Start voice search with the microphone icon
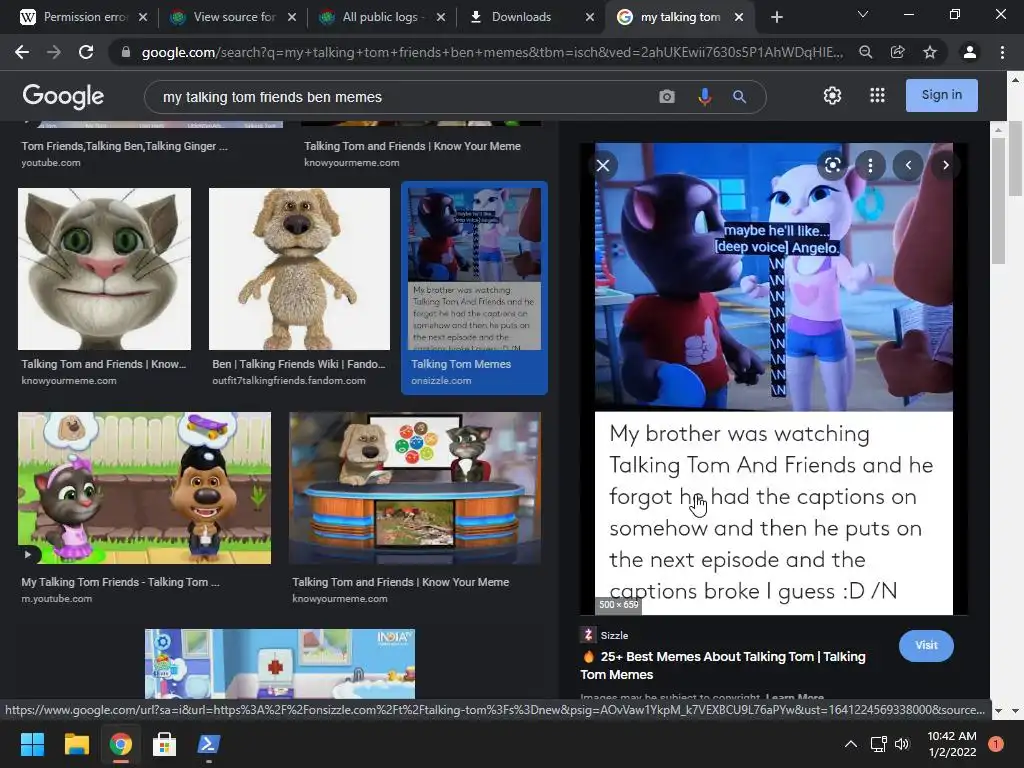Viewport: 1024px width, 768px height. point(705,97)
